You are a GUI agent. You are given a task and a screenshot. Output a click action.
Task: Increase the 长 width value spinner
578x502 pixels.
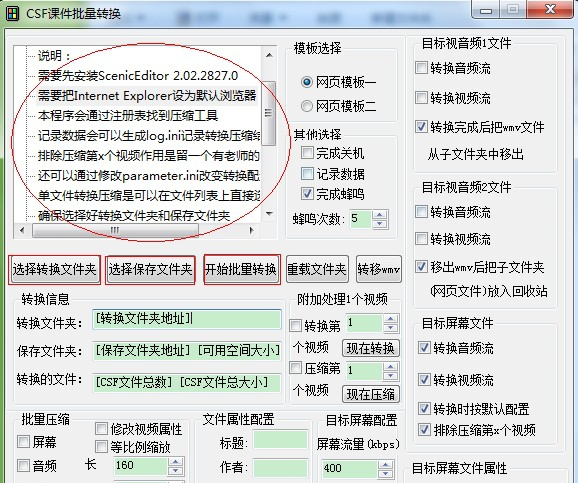point(175,462)
